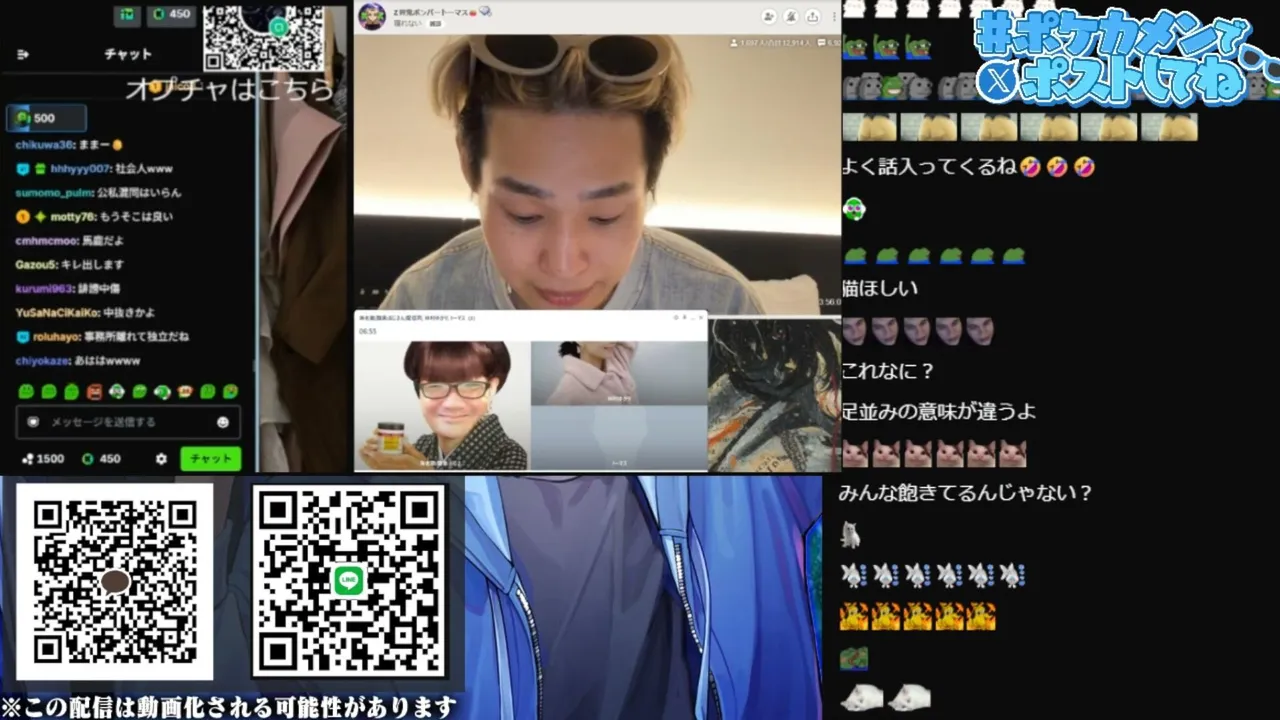
Task: Click the kurumi963 username in chat
Action: 44,289
